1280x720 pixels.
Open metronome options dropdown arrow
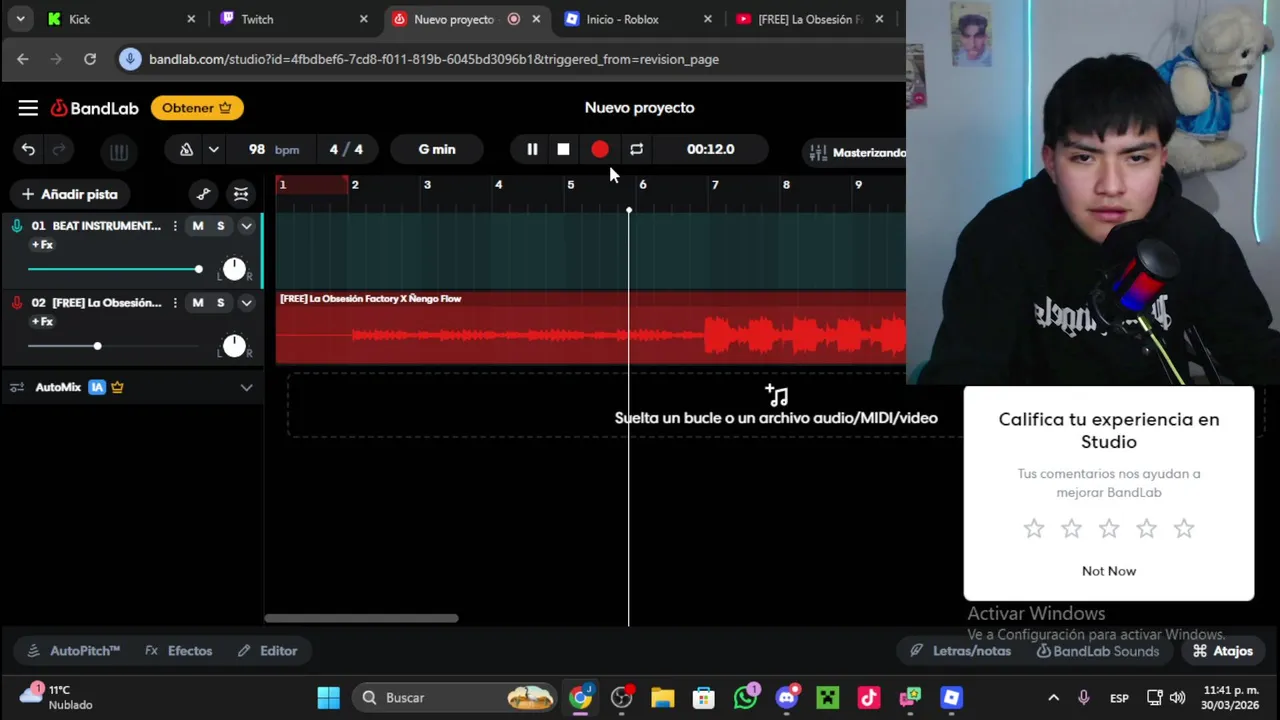pyautogui.click(x=213, y=149)
